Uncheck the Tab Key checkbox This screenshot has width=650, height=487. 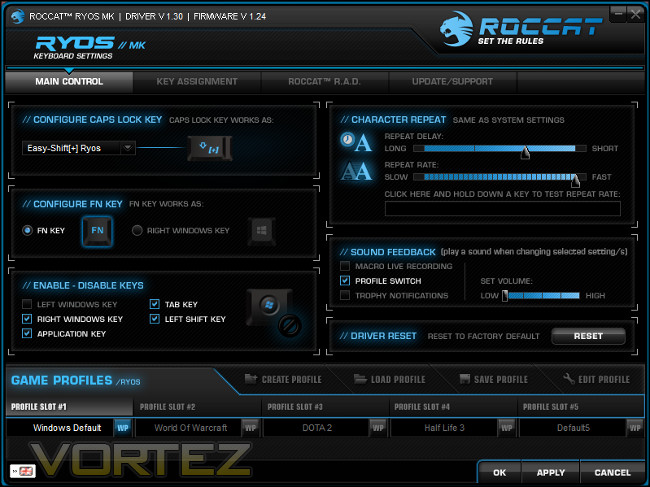pos(155,304)
